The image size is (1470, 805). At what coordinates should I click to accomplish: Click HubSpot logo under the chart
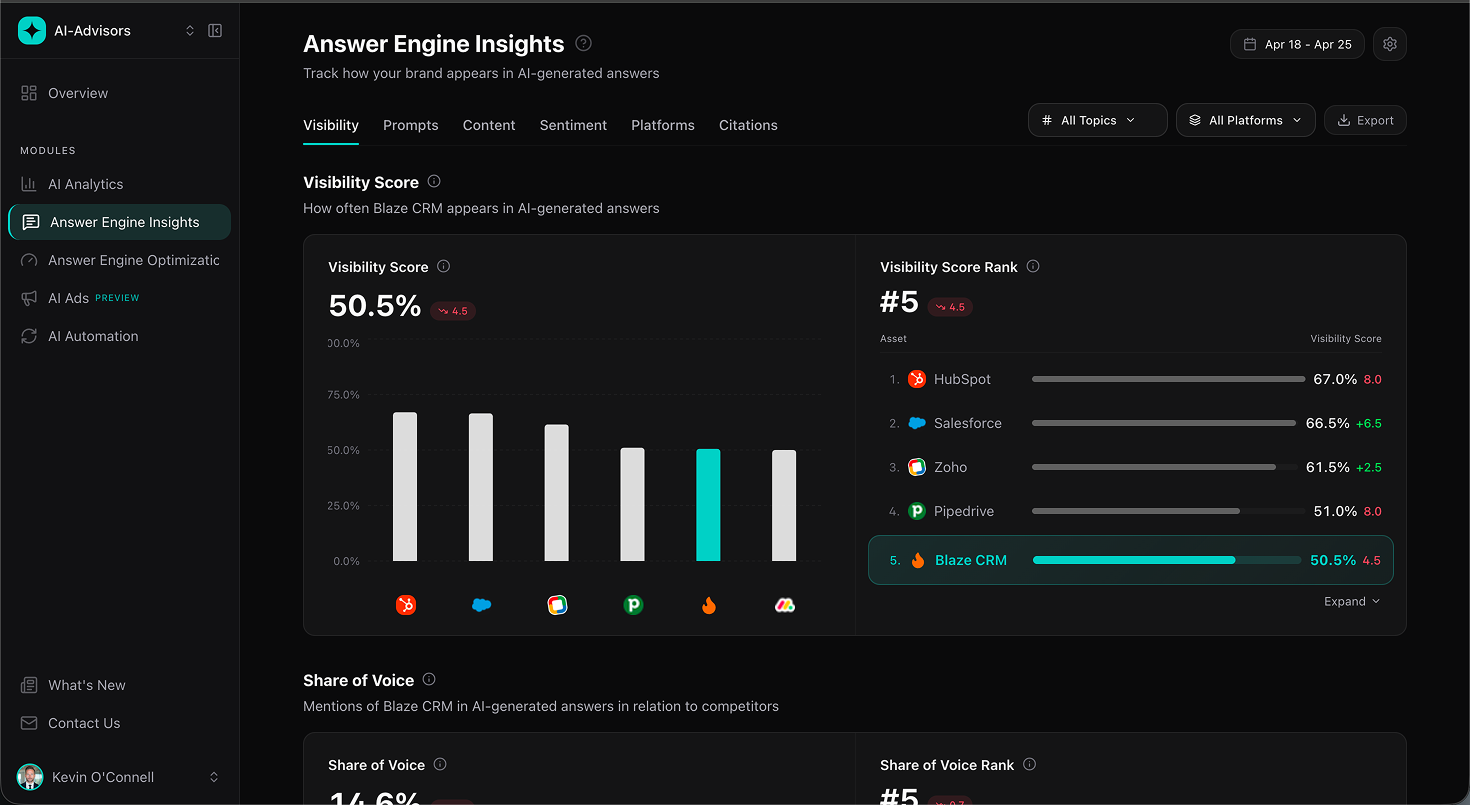tap(405, 605)
